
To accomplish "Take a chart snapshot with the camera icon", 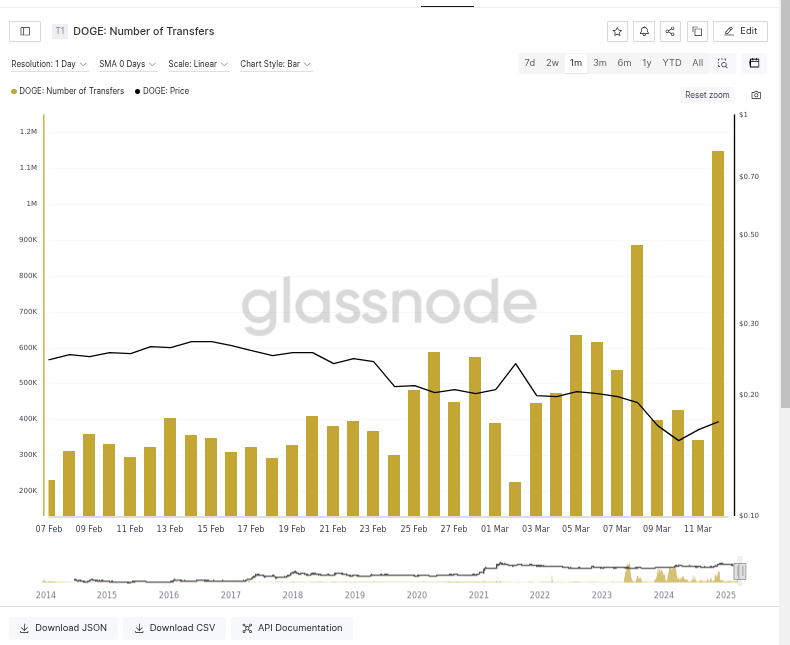I will (756, 95).
